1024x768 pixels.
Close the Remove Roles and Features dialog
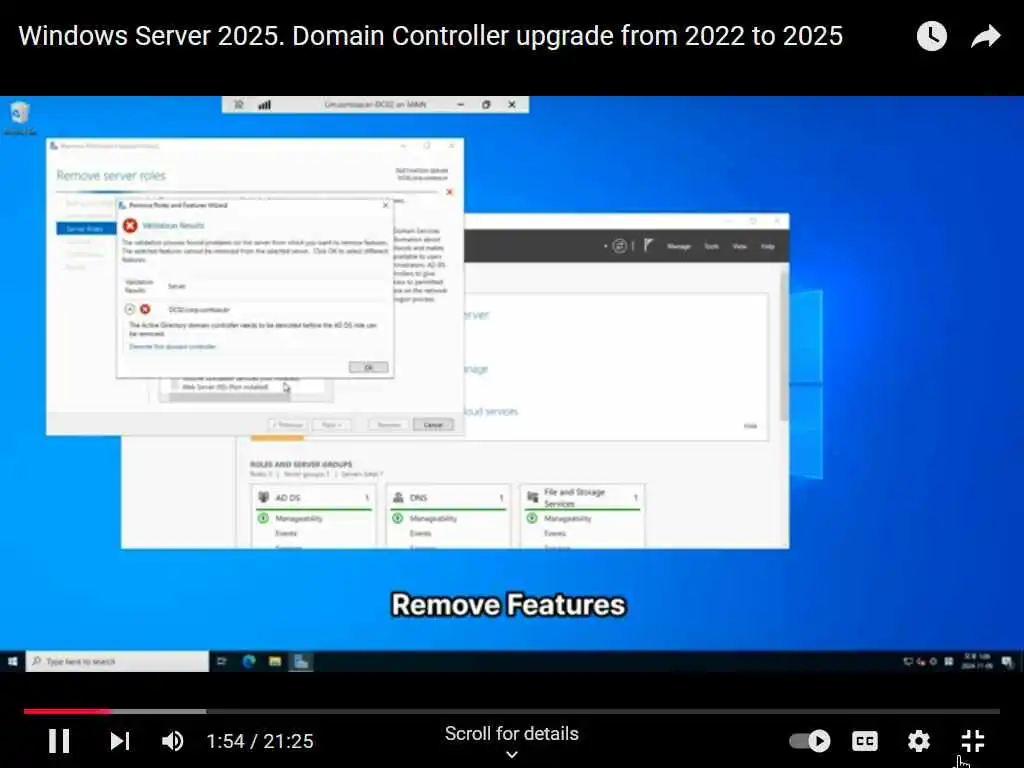click(385, 205)
